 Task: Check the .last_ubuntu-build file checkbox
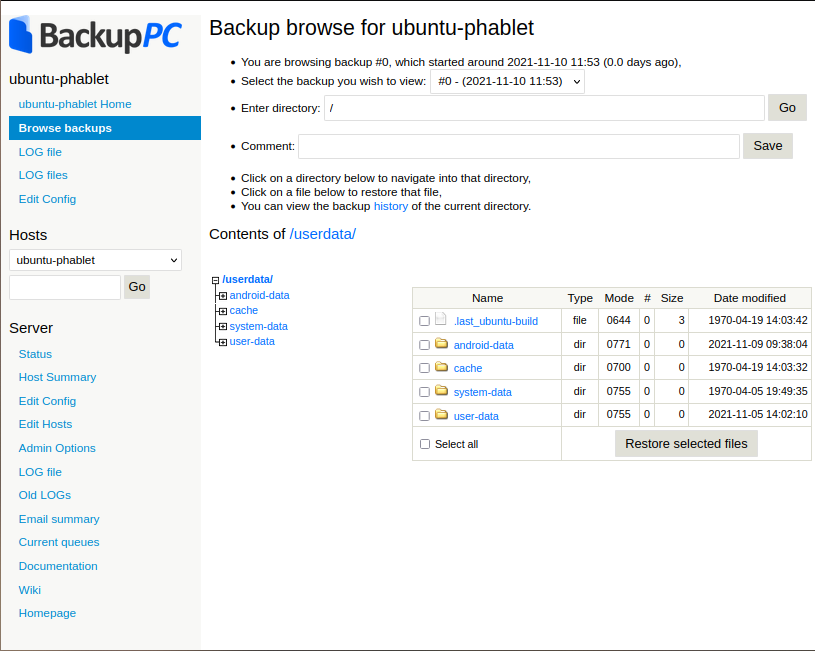pos(424,321)
